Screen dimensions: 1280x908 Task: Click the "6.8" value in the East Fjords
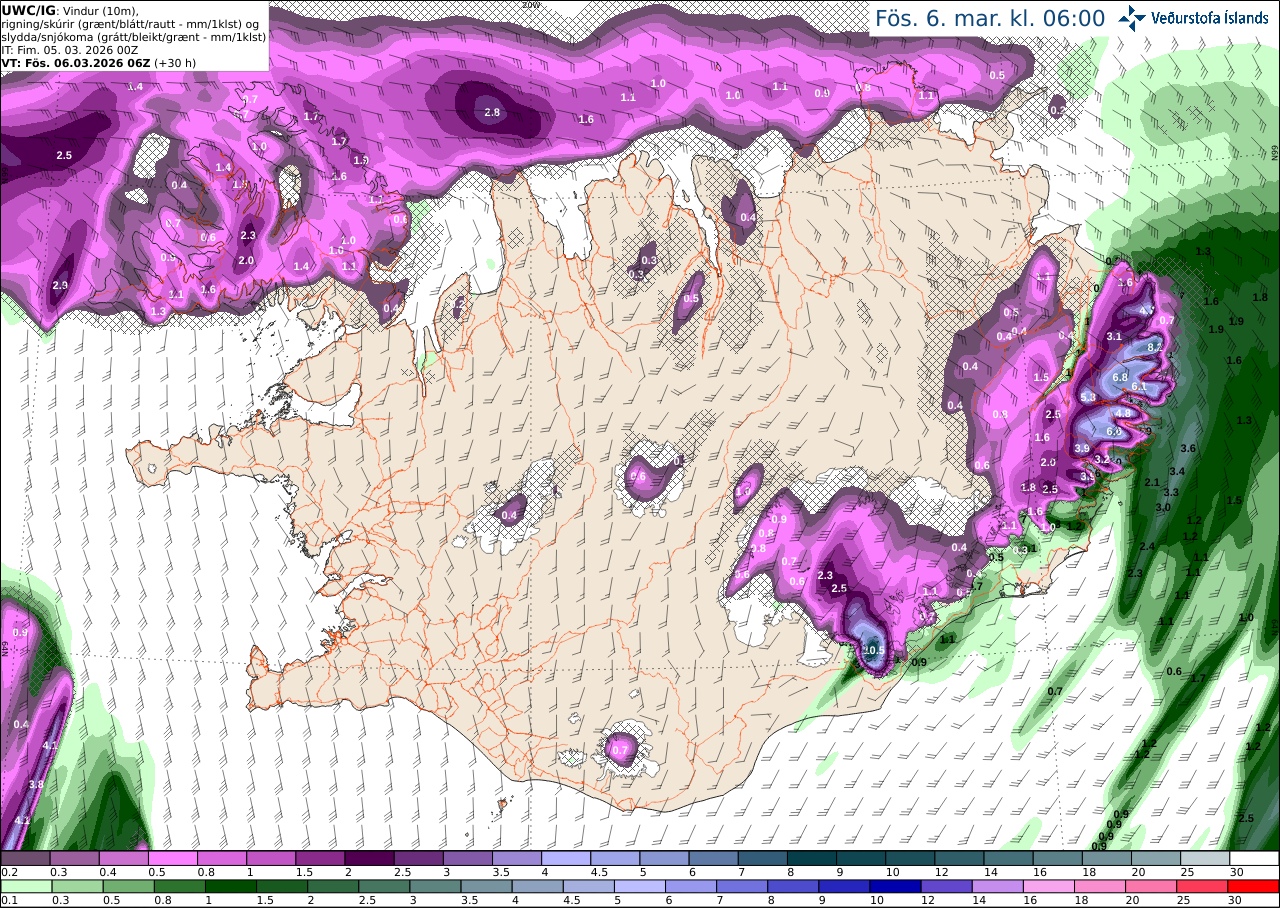(x=1120, y=377)
